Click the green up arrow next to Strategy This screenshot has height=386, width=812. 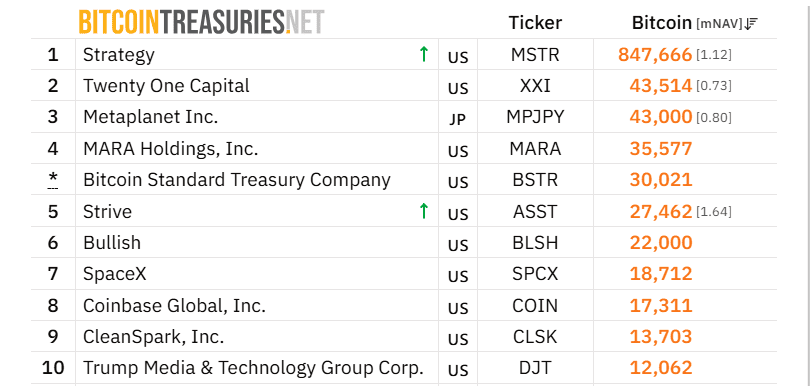coord(424,54)
